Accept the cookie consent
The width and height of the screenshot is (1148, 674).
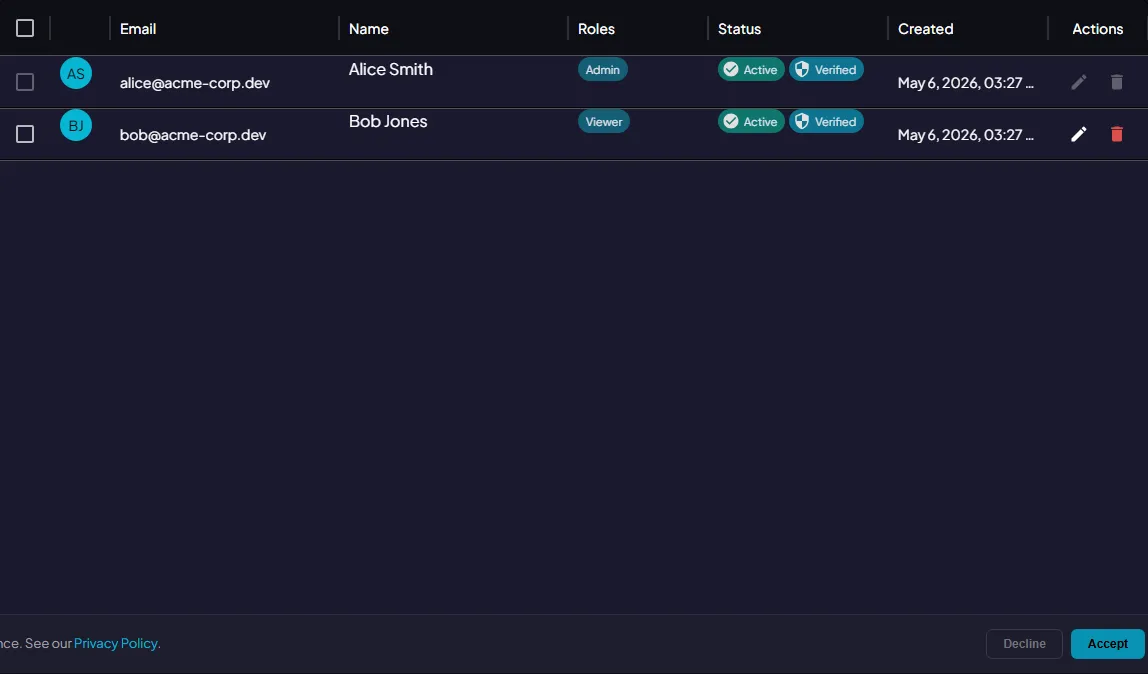point(1107,643)
